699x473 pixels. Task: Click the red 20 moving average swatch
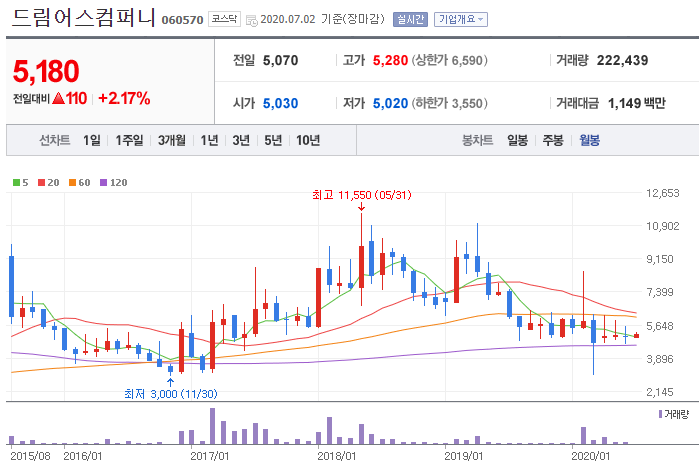tap(41, 182)
